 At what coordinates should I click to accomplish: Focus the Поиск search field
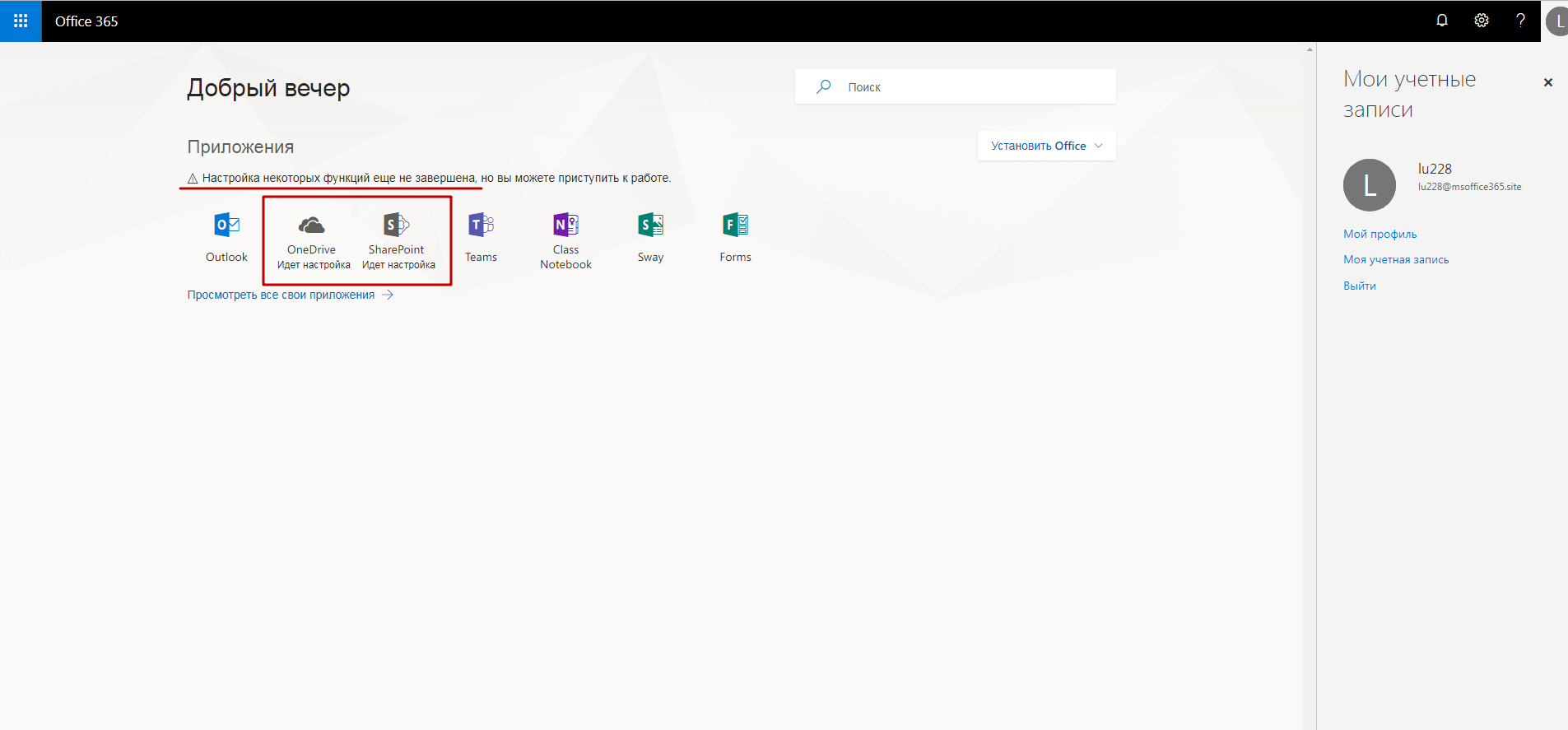coord(955,86)
